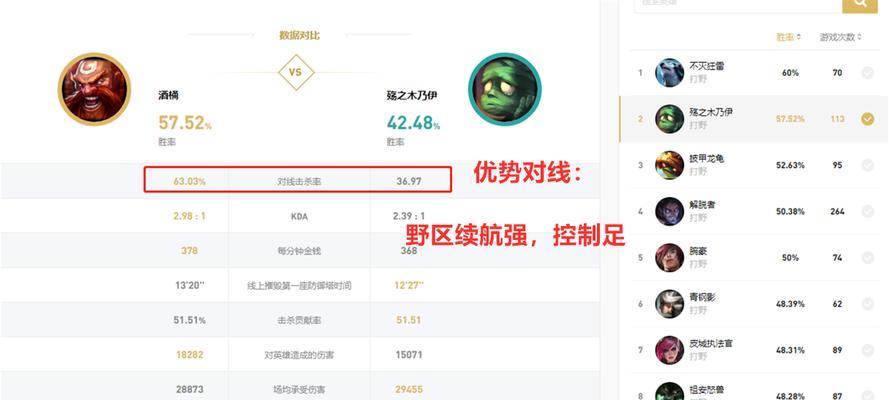Click the hero search input field

[738, 5]
